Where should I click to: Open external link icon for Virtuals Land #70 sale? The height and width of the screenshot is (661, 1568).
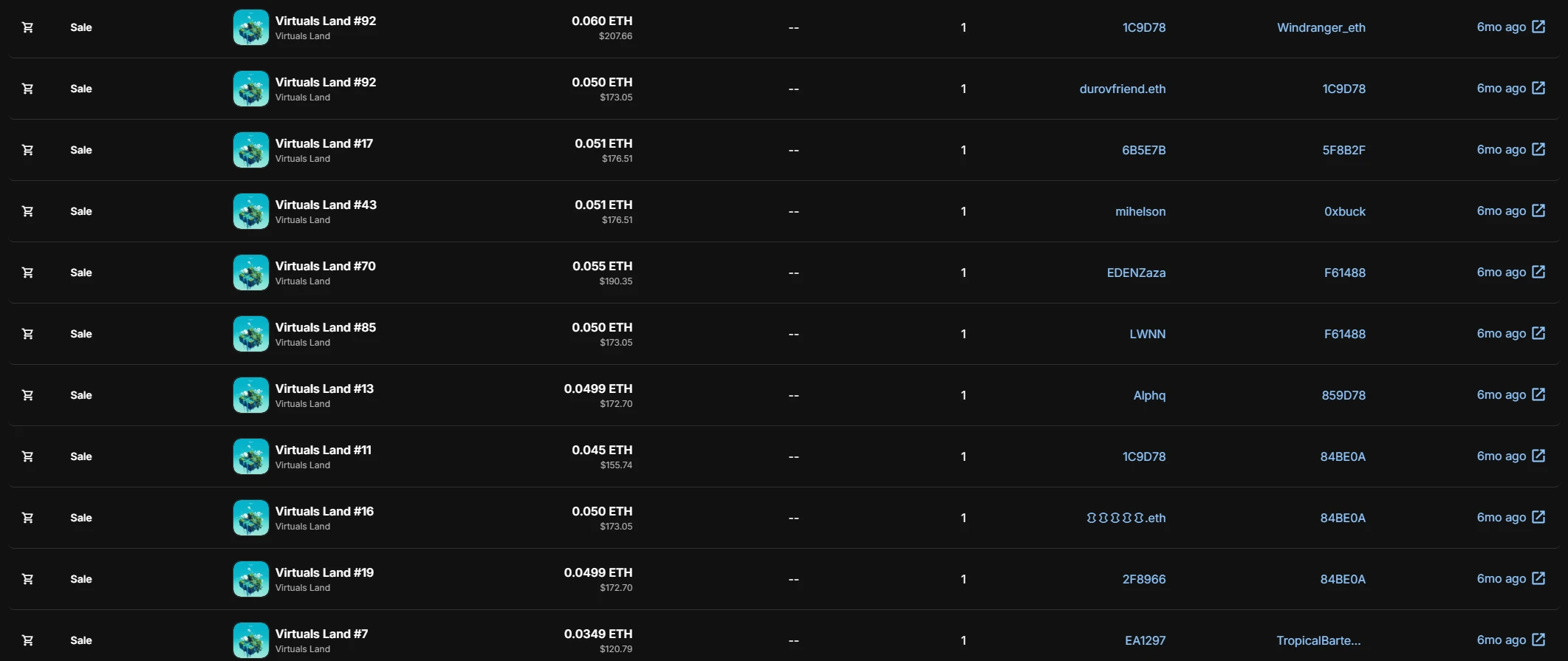(1538, 272)
